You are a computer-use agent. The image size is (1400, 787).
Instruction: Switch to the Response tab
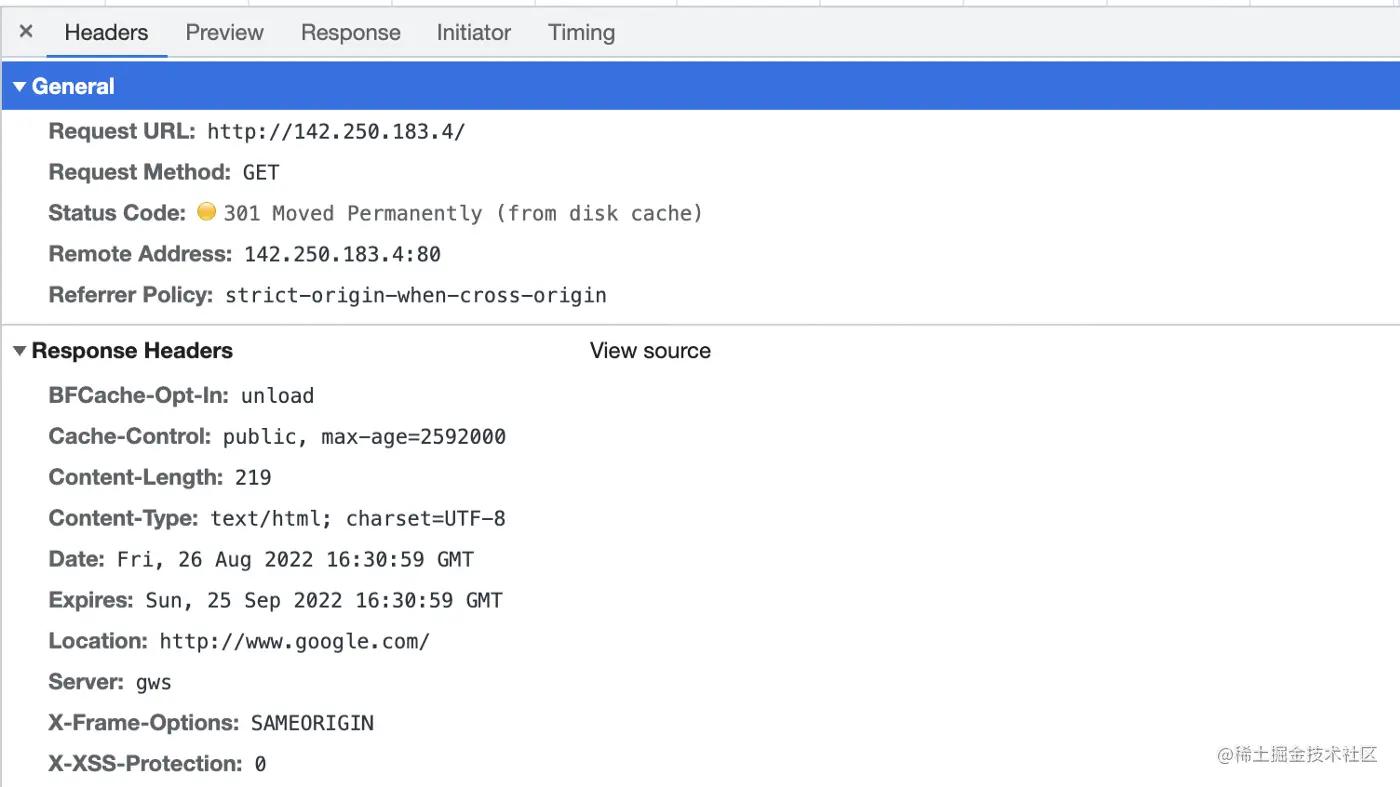point(350,33)
